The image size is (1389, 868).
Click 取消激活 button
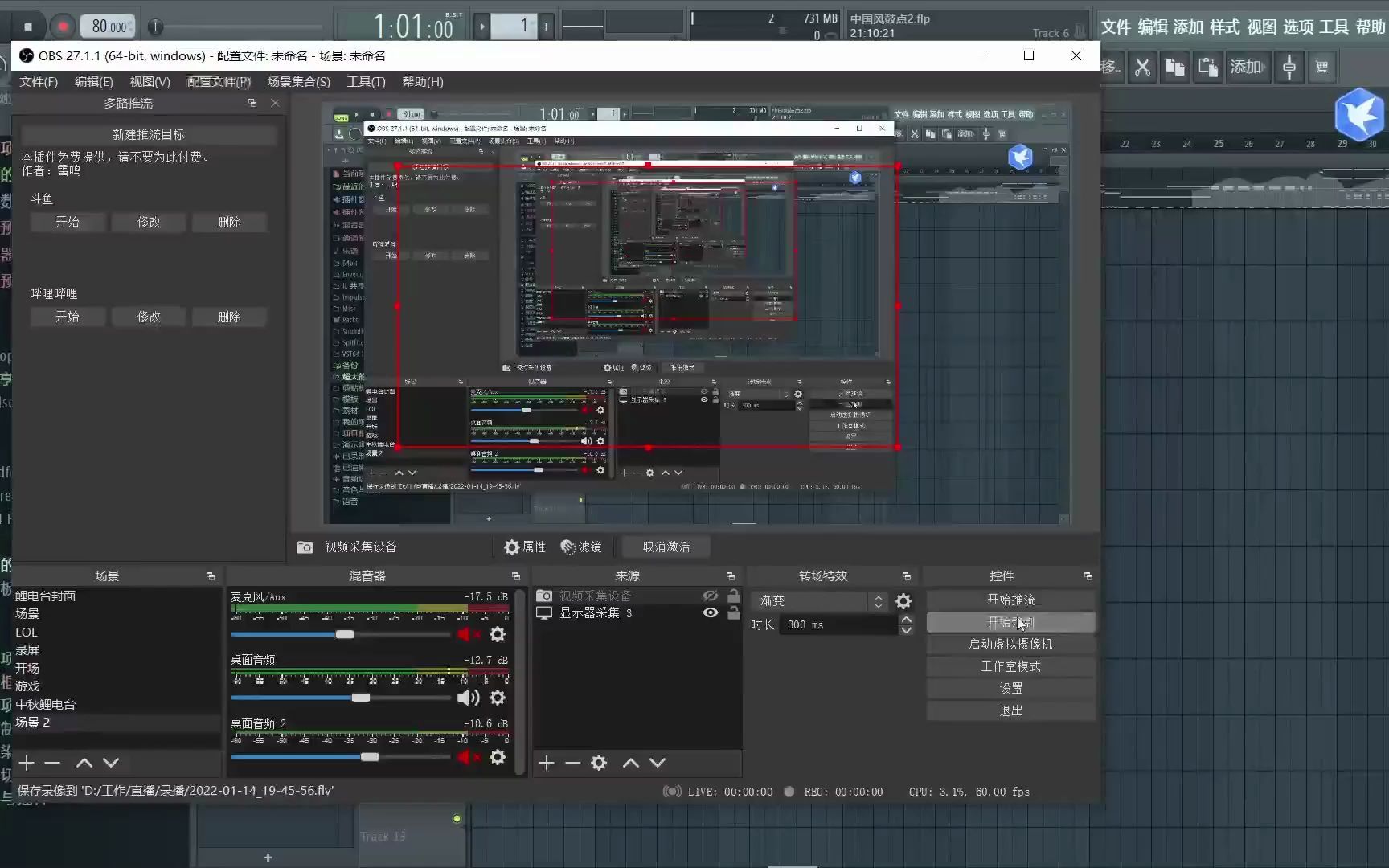click(666, 547)
